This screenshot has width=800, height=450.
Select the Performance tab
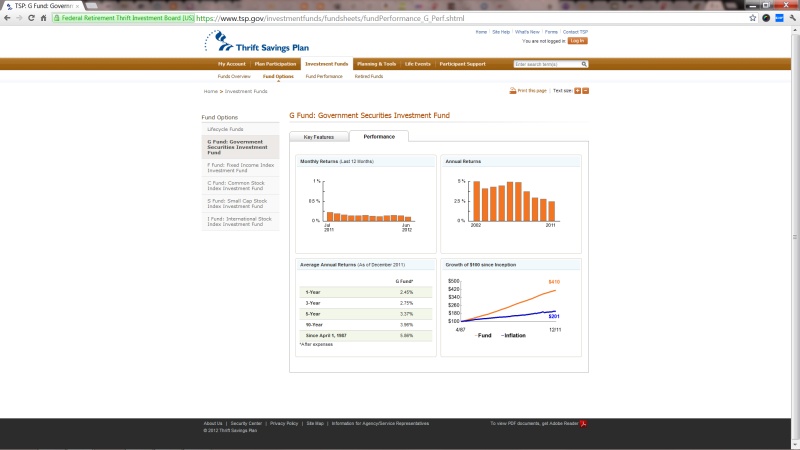[379, 136]
